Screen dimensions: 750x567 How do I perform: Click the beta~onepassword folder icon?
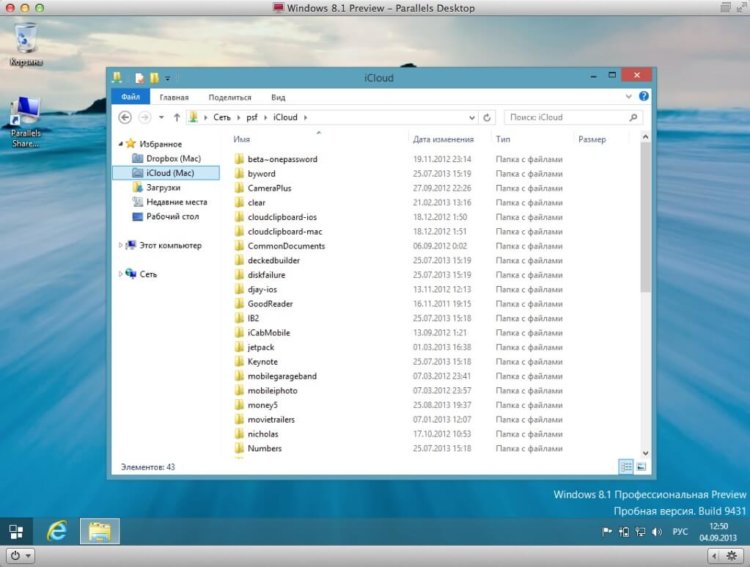tap(239, 159)
